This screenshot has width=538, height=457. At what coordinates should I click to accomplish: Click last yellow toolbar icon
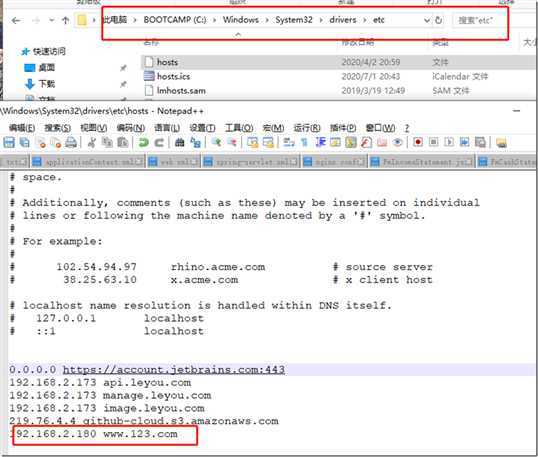tap(501, 142)
